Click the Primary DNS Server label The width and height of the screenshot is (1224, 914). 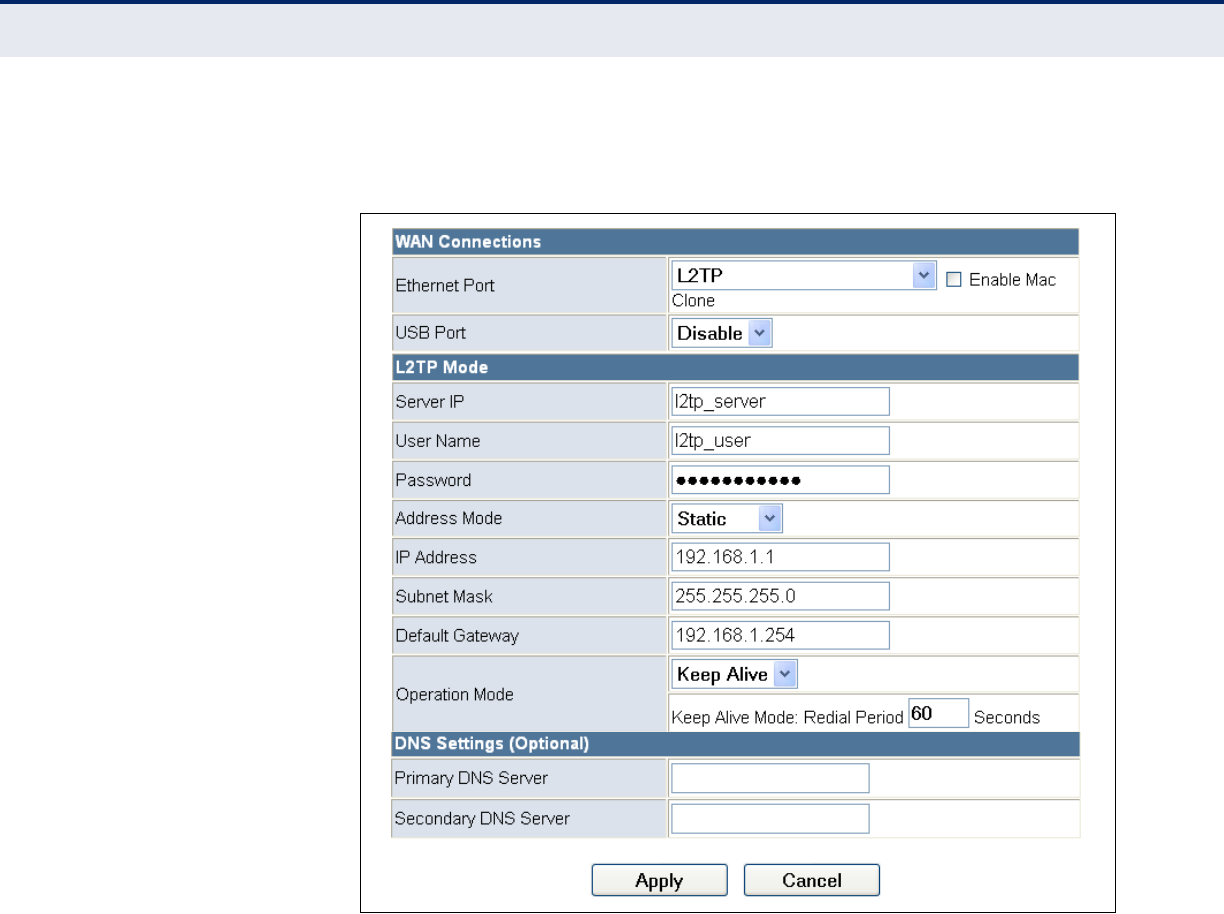tap(471, 778)
